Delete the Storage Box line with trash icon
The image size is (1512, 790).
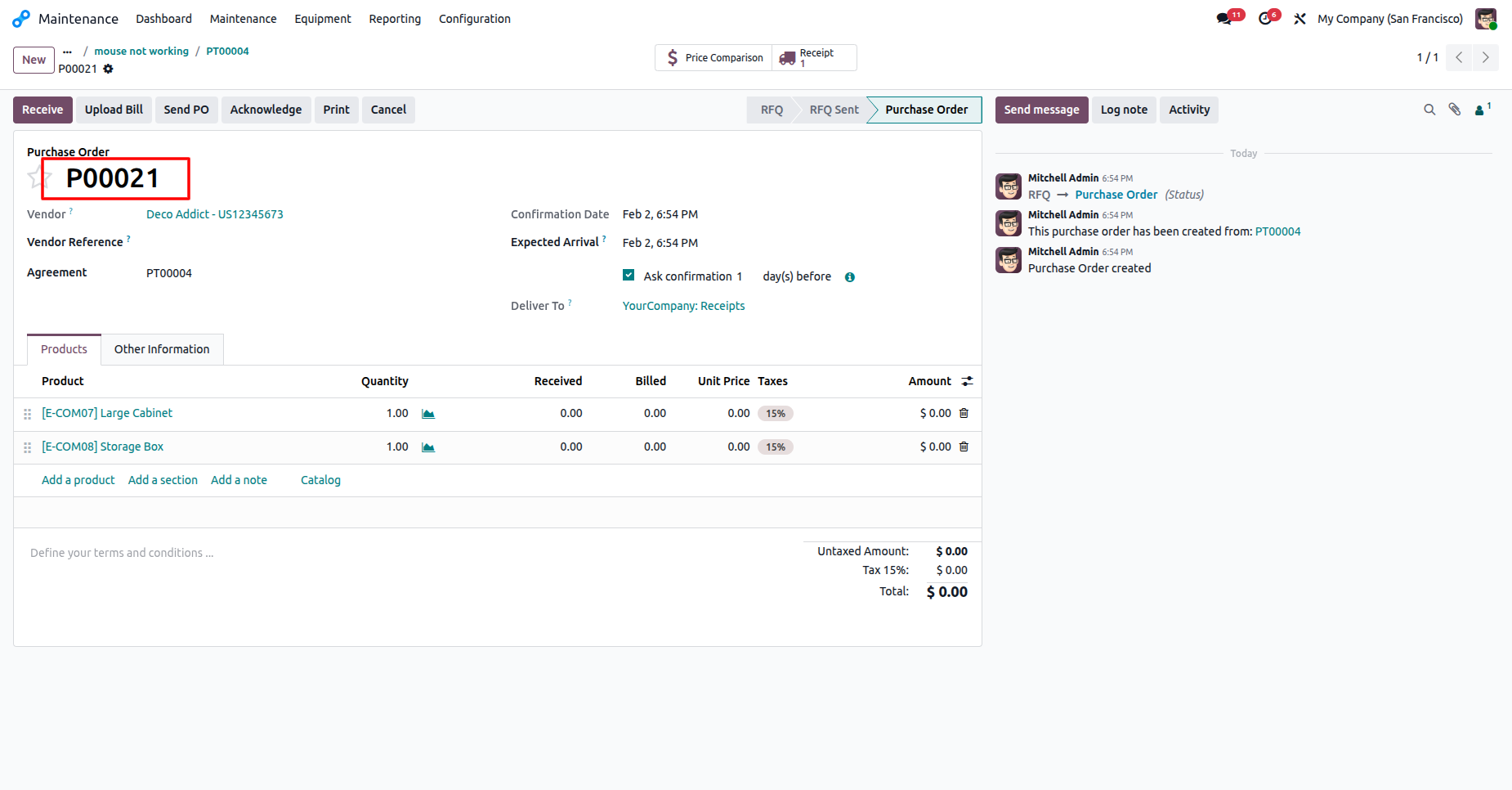[x=964, y=447]
